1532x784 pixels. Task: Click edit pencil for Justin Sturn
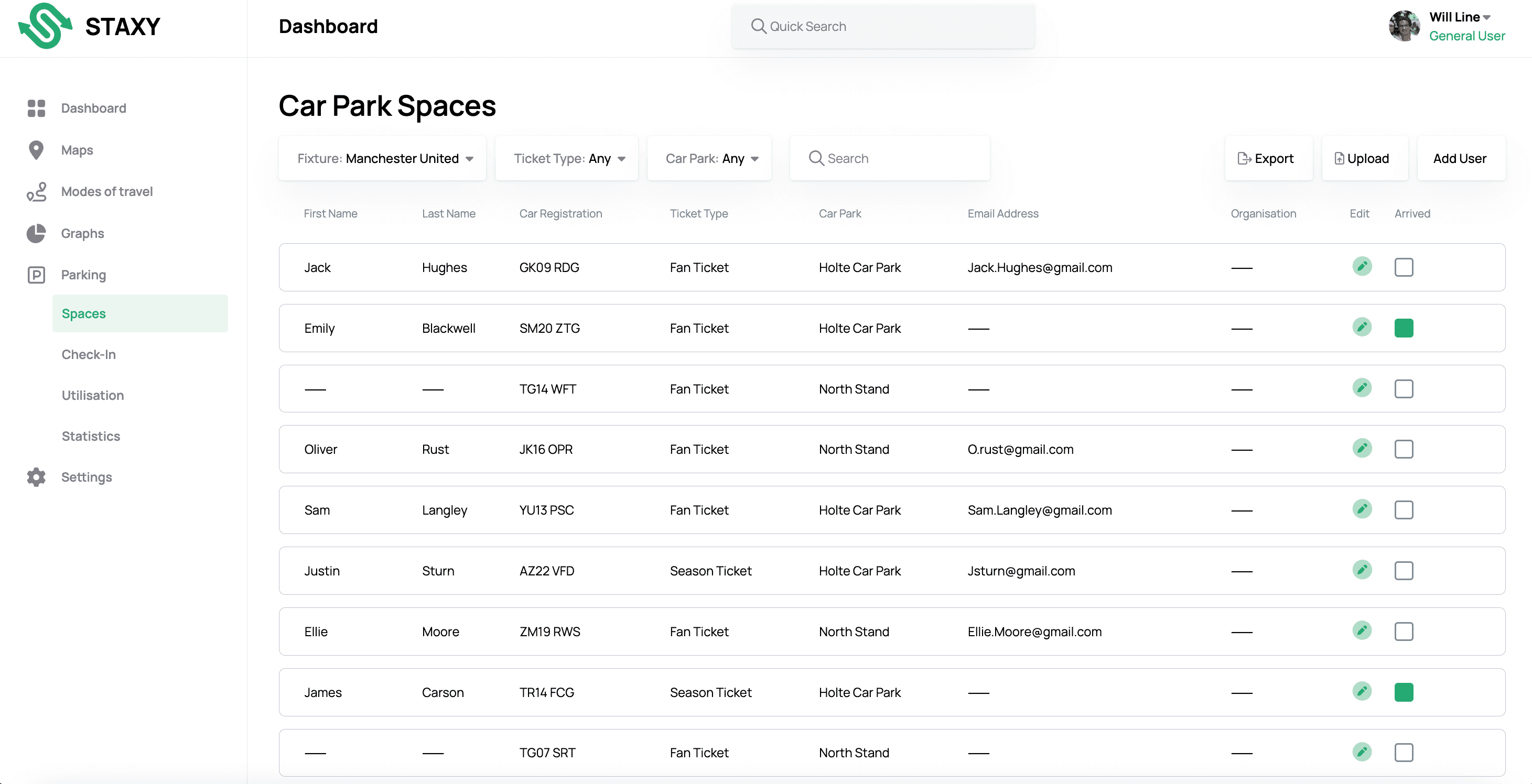1361,570
